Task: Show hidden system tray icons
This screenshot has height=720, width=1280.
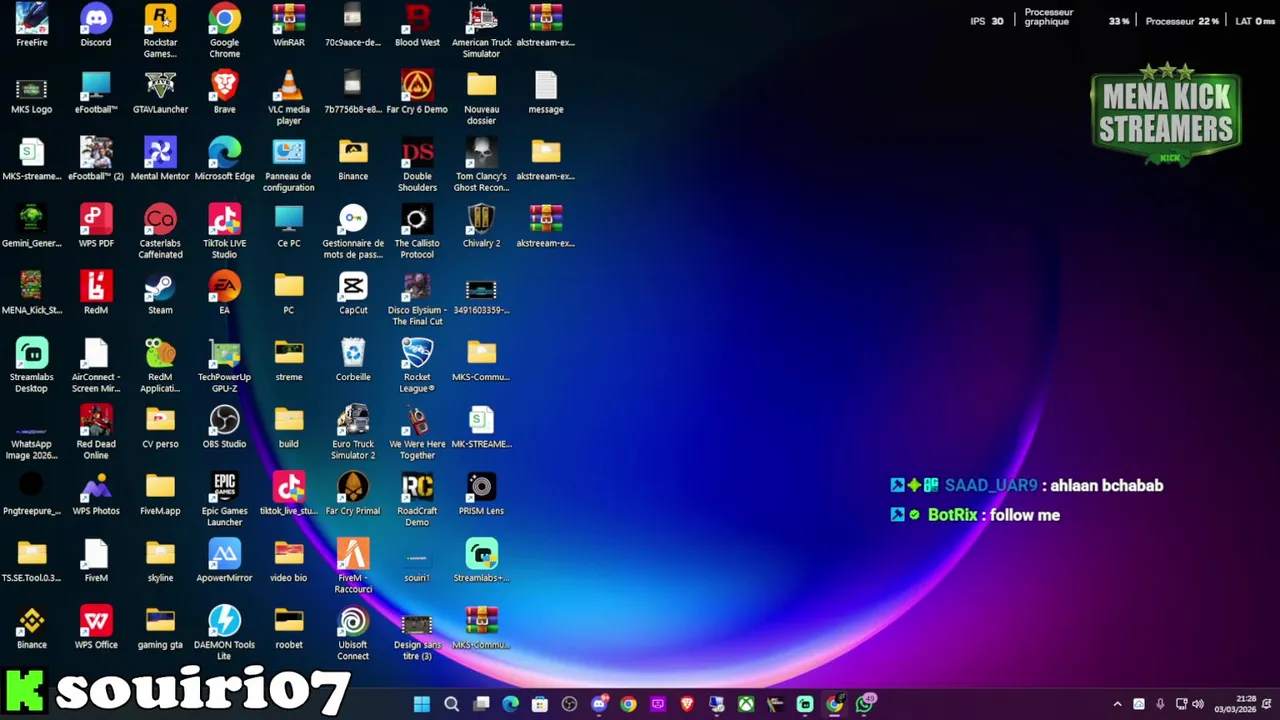Action: tap(1117, 704)
